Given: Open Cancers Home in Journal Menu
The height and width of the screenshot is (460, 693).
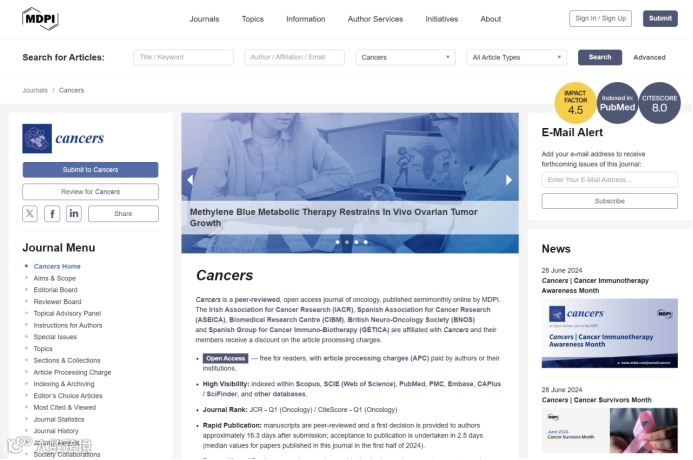Looking at the screenshot, I should (57, 266).
